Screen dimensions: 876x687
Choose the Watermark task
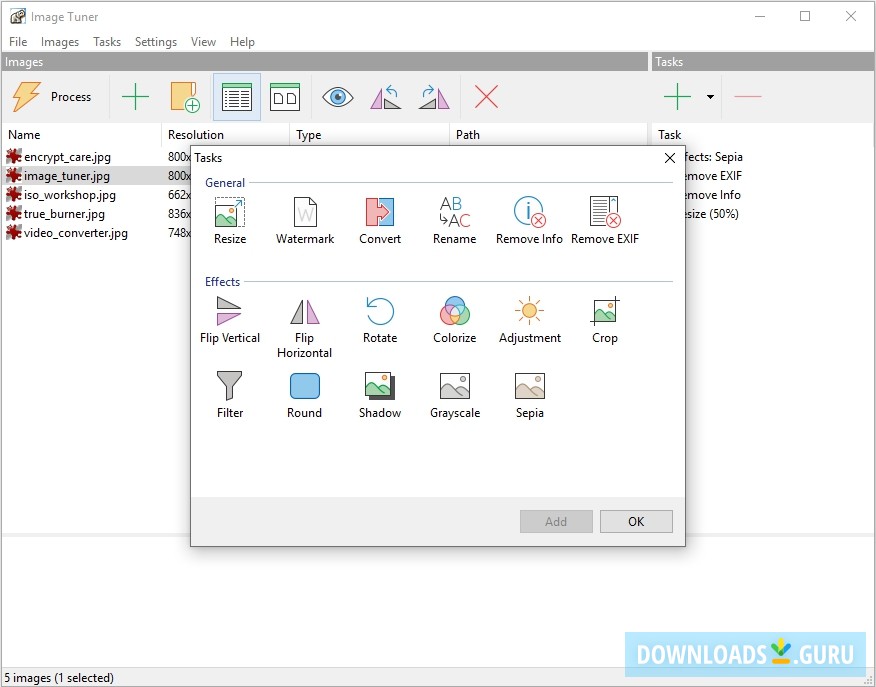tap(305, 220)
